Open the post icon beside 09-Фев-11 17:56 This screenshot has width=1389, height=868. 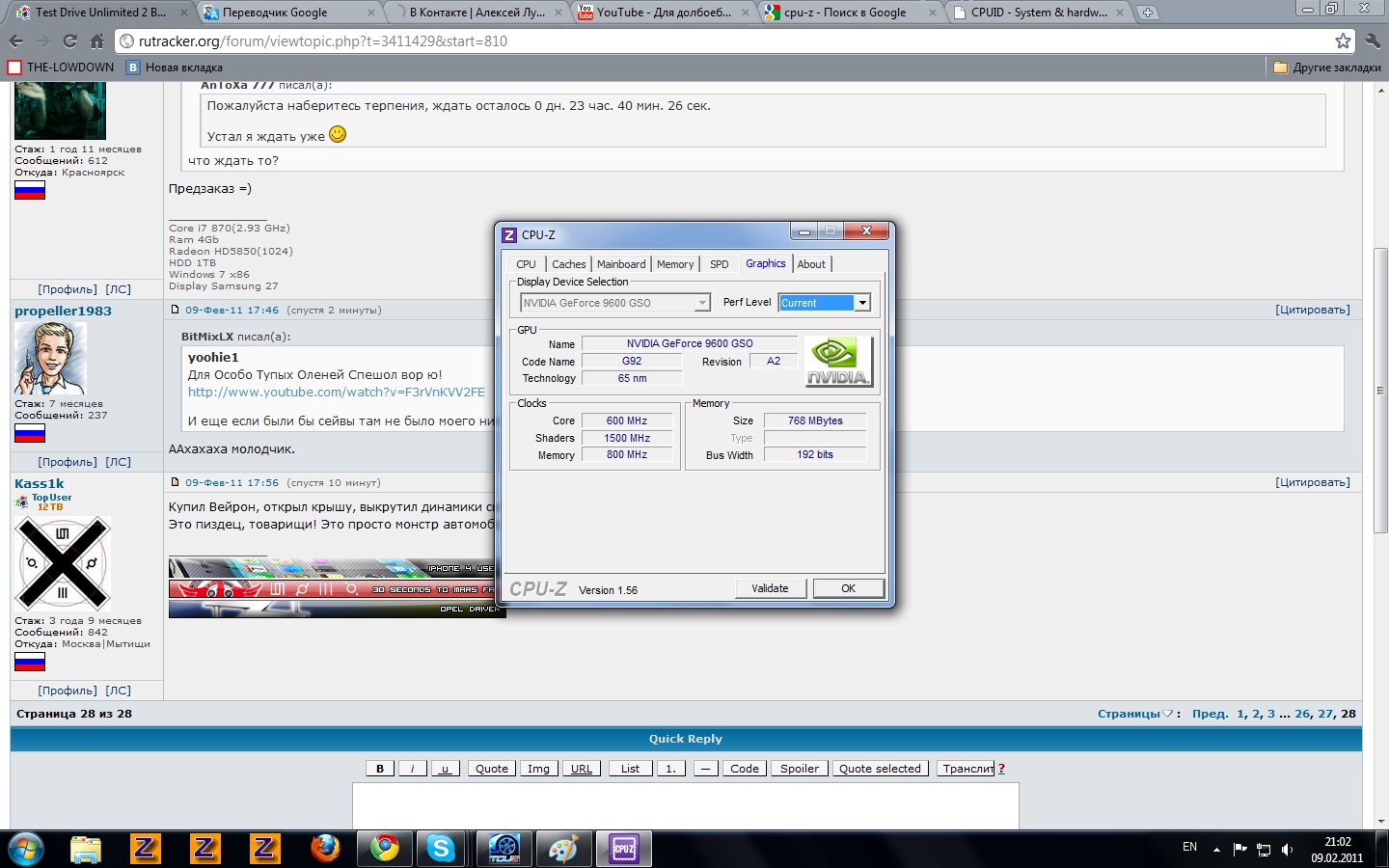175,482
